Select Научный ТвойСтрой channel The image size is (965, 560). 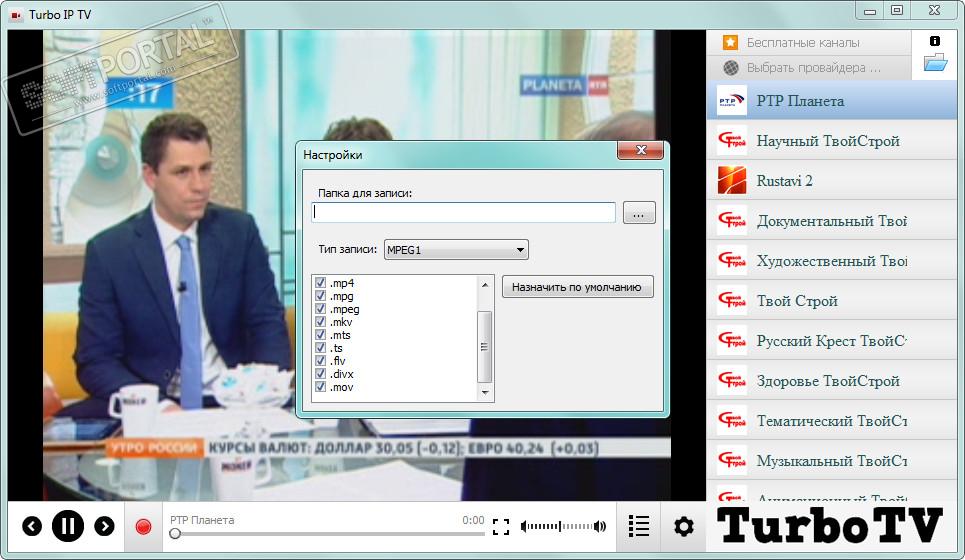(831, 140)
